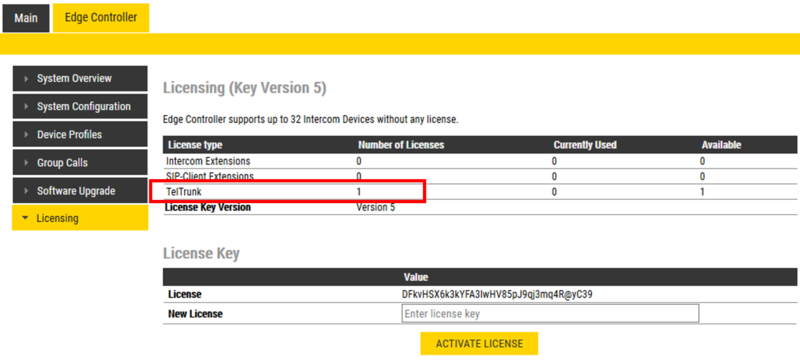Expand the System Overview arrow icon
This screenshot has width=800, height=361.
pyautogui.click(x=26, y=79)
